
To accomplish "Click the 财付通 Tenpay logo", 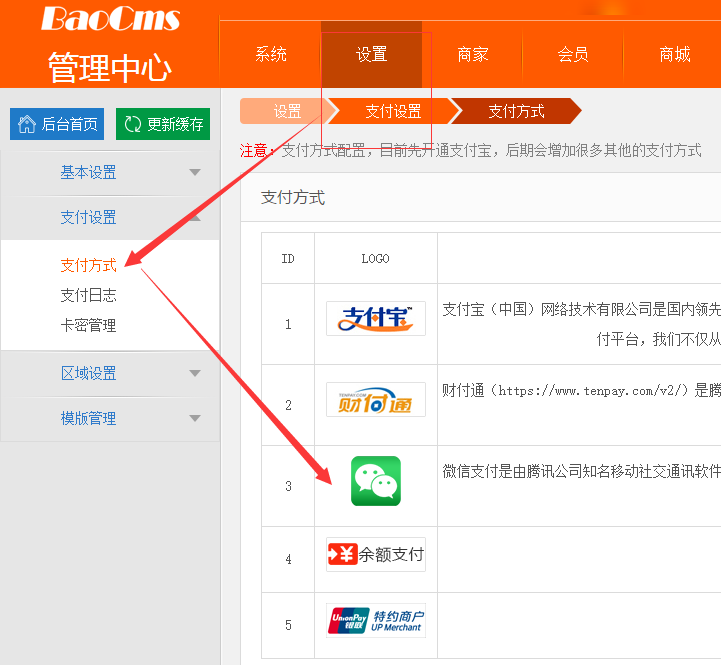I will [376, 399].
